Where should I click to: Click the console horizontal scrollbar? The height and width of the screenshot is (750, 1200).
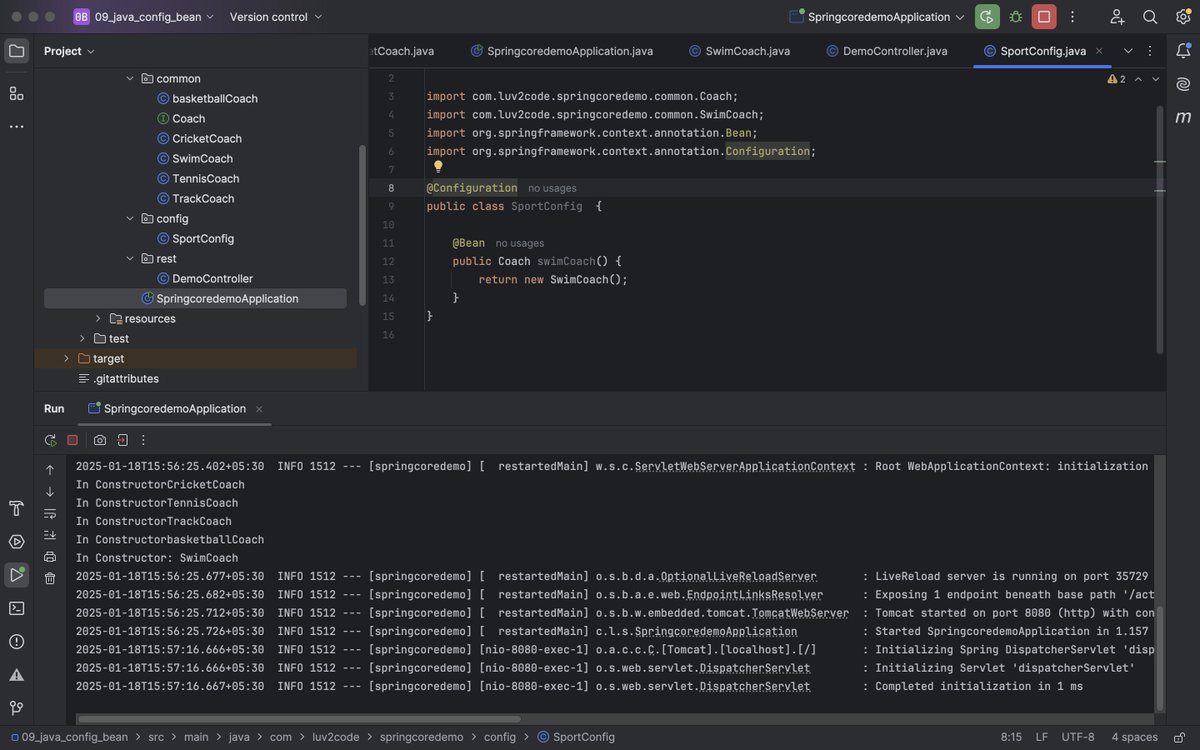[x=299, y=718]
